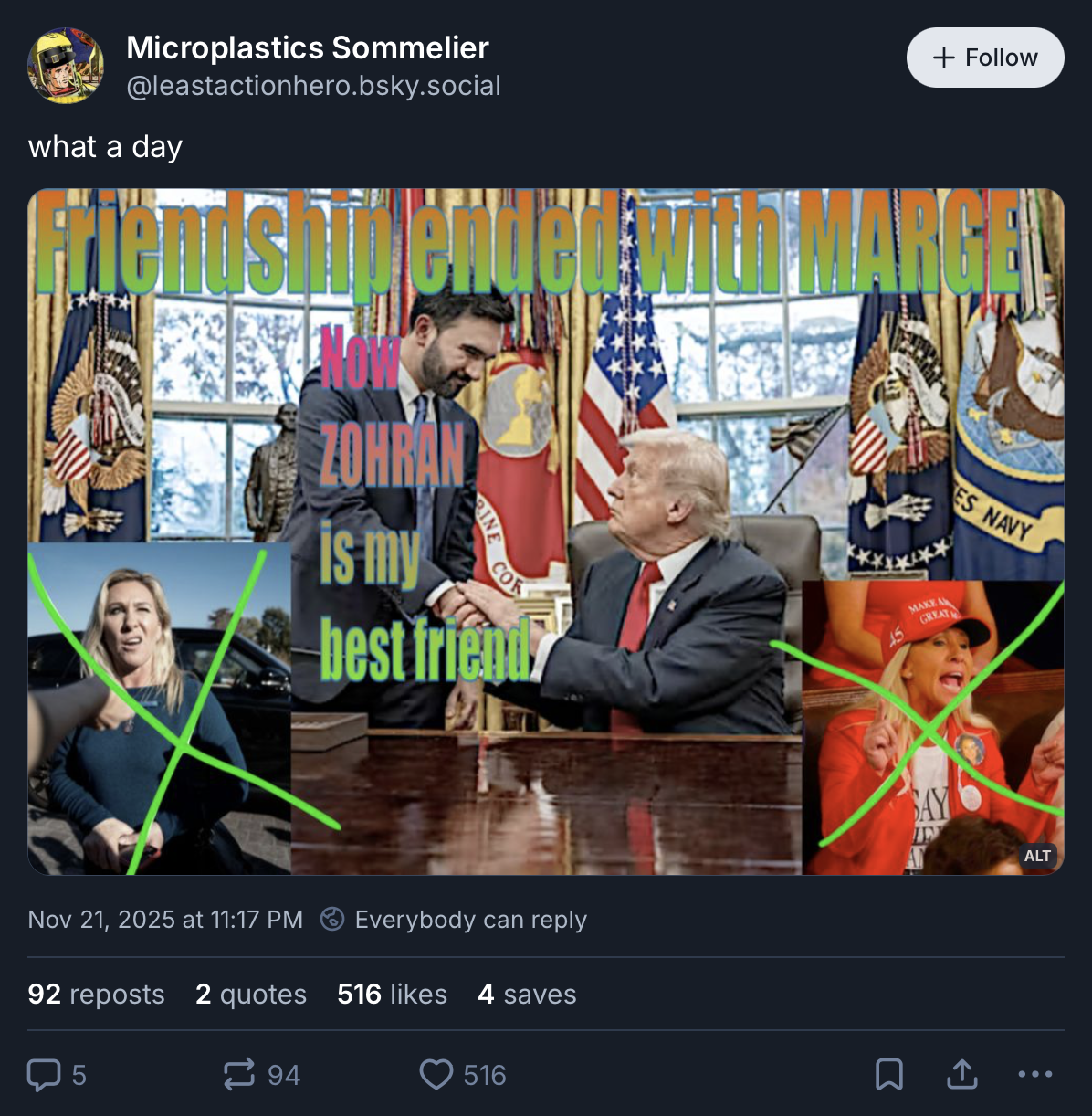Click Everybody can reply label
The height and width of the screenshot is (1116, 1092).
coord(471,919)
